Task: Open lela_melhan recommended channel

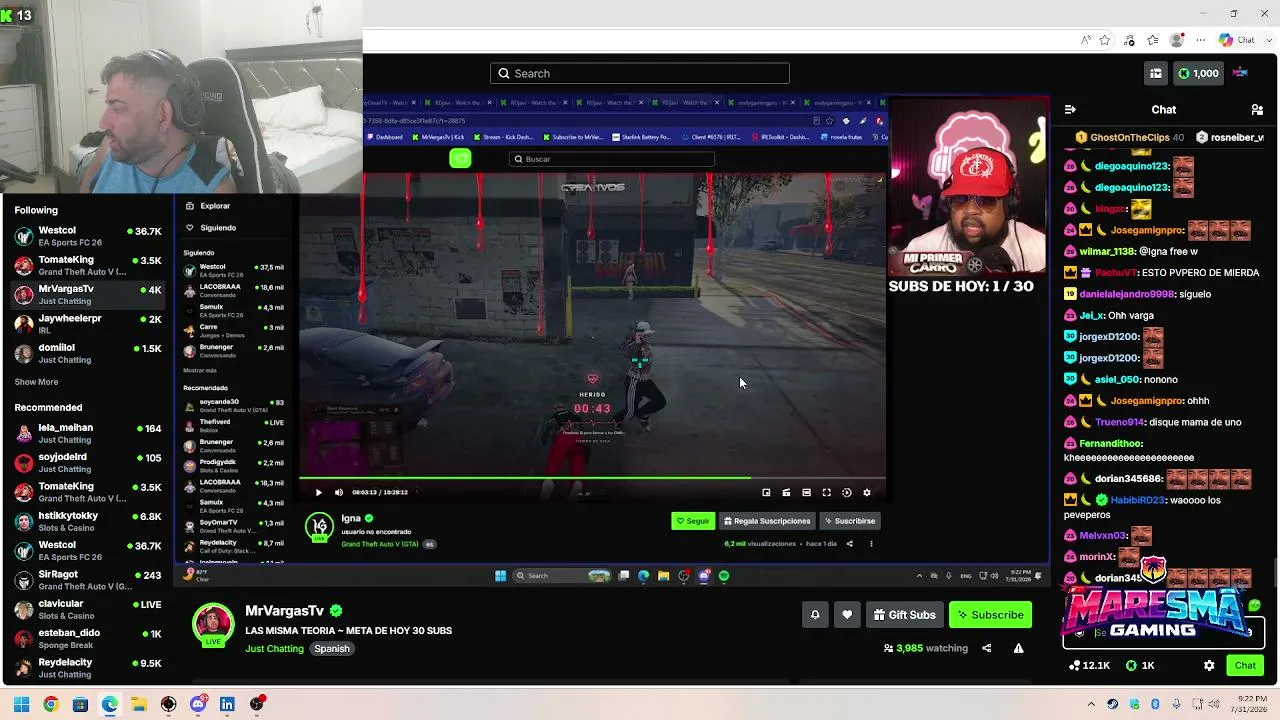Action: (x=88, y=433)
